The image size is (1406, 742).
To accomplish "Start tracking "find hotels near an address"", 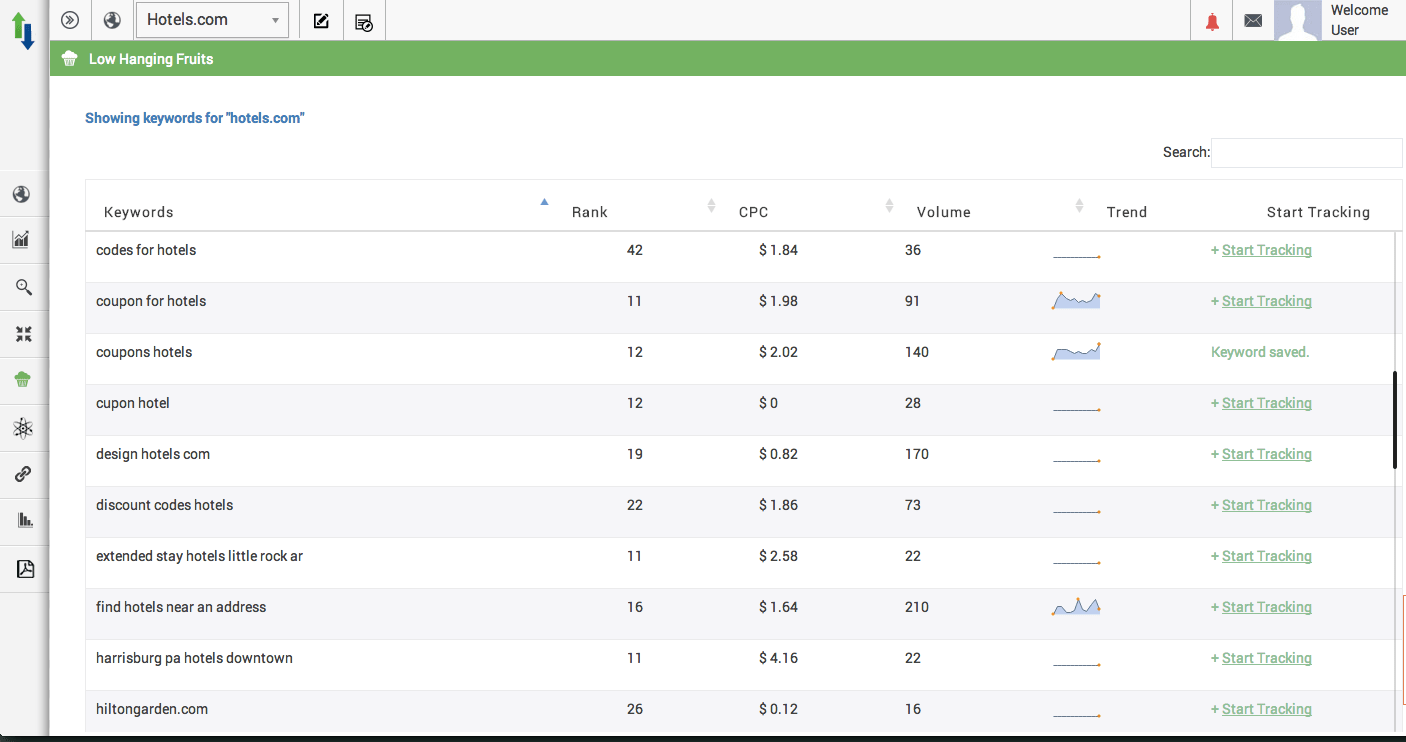I will 1266,607.
